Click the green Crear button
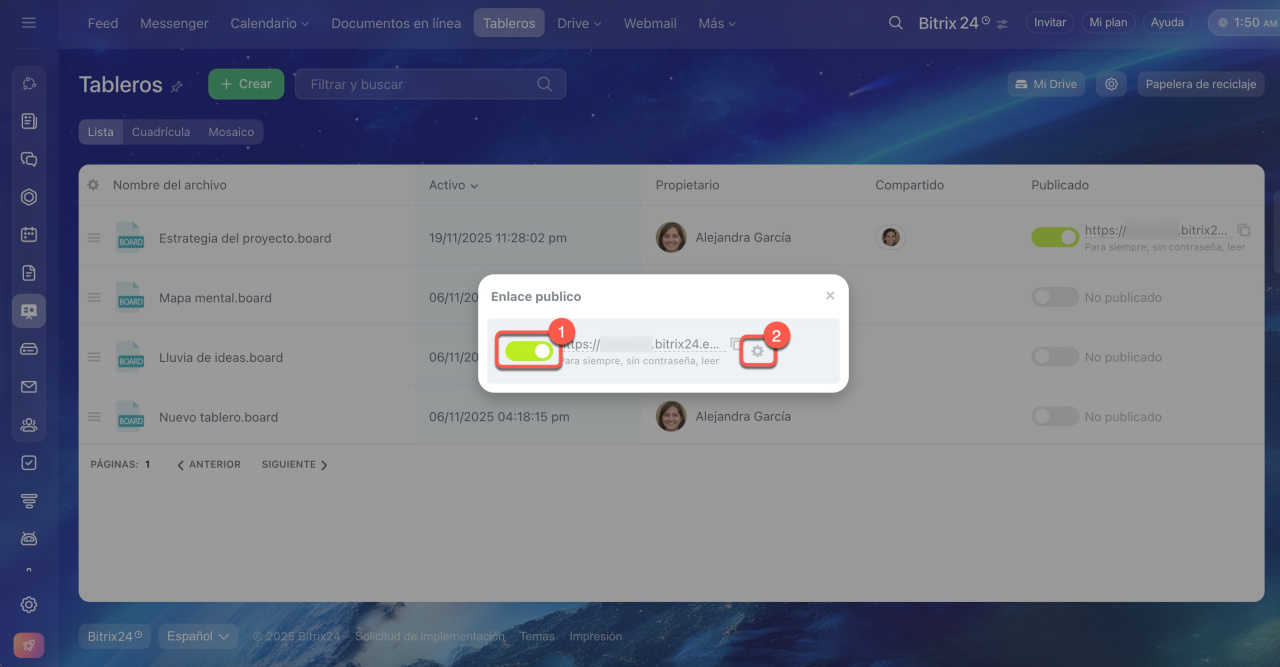The width and height of the screenshot is (1280, 667). point(246,84)
